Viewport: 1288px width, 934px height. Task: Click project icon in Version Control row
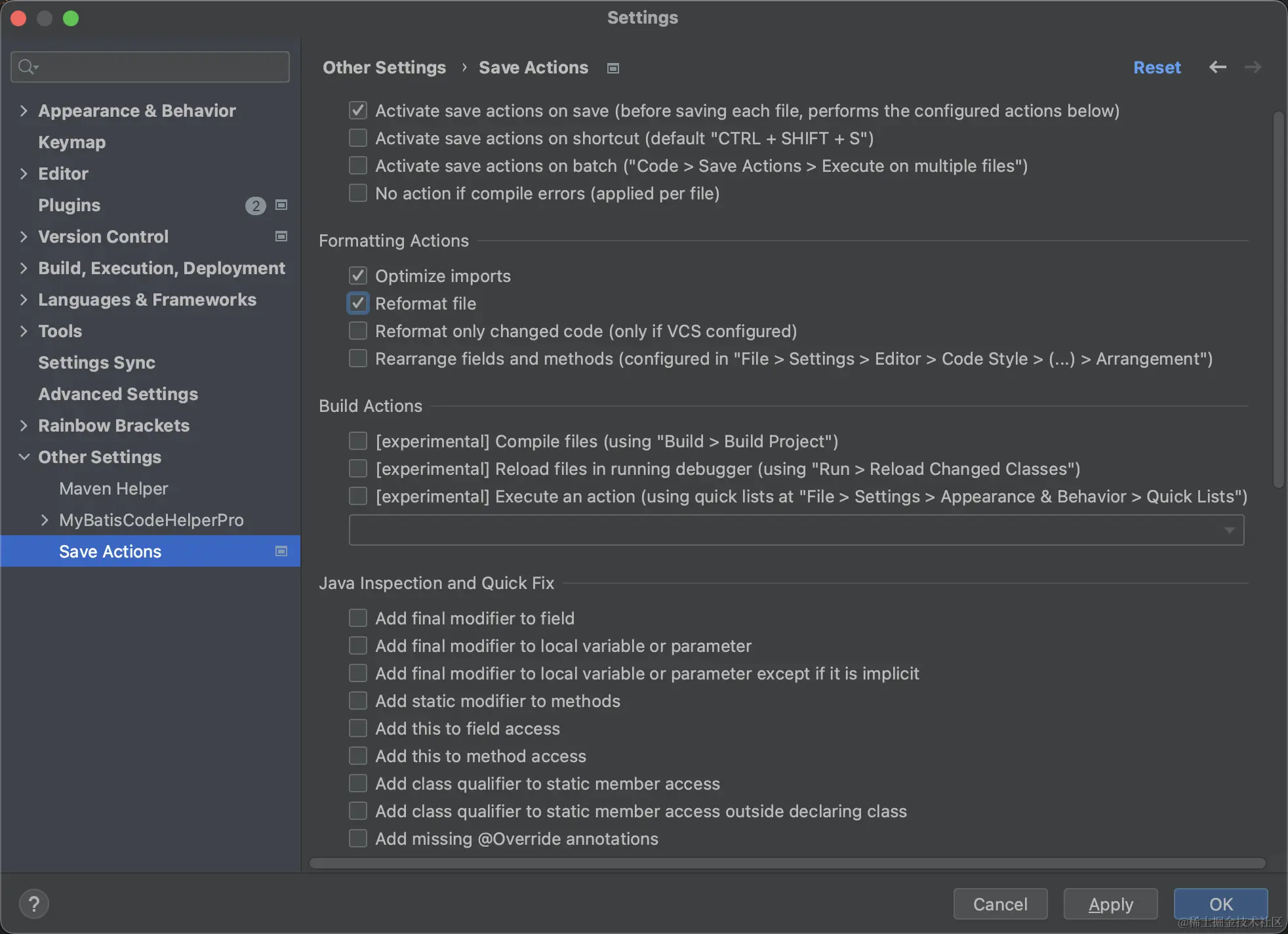point(281,237)
